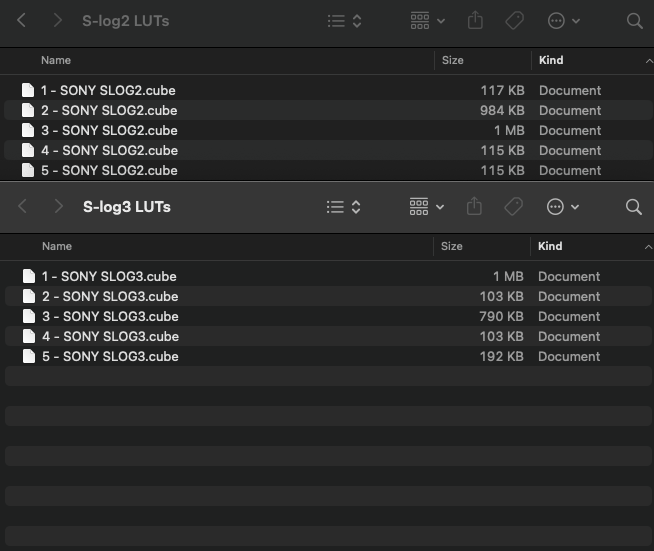Click the tag icon in S-log3 LUTs toolbar
654x551 pixels.
pos(514,207)
